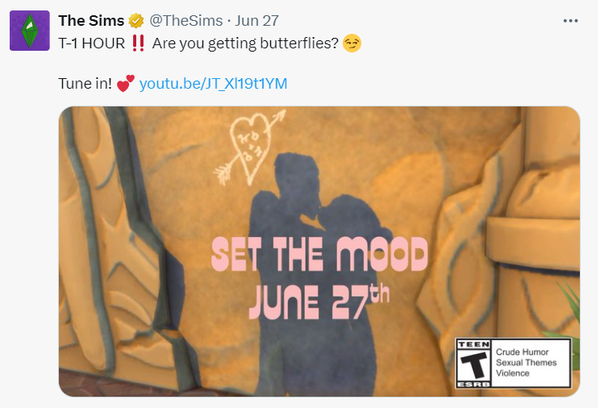Open the three-dot more options menu
600x408 pixels.
click(571, 21)
